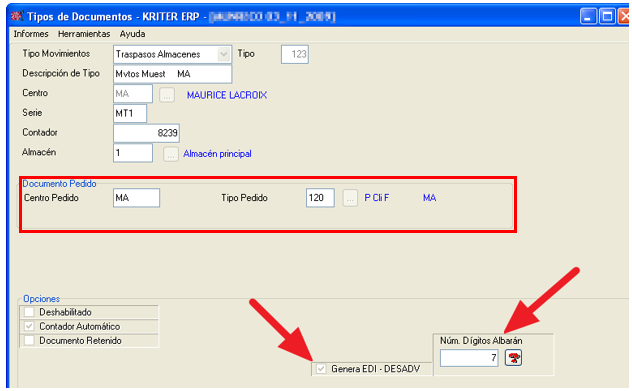Click the Tipo field showing 123

pos(295,54)
